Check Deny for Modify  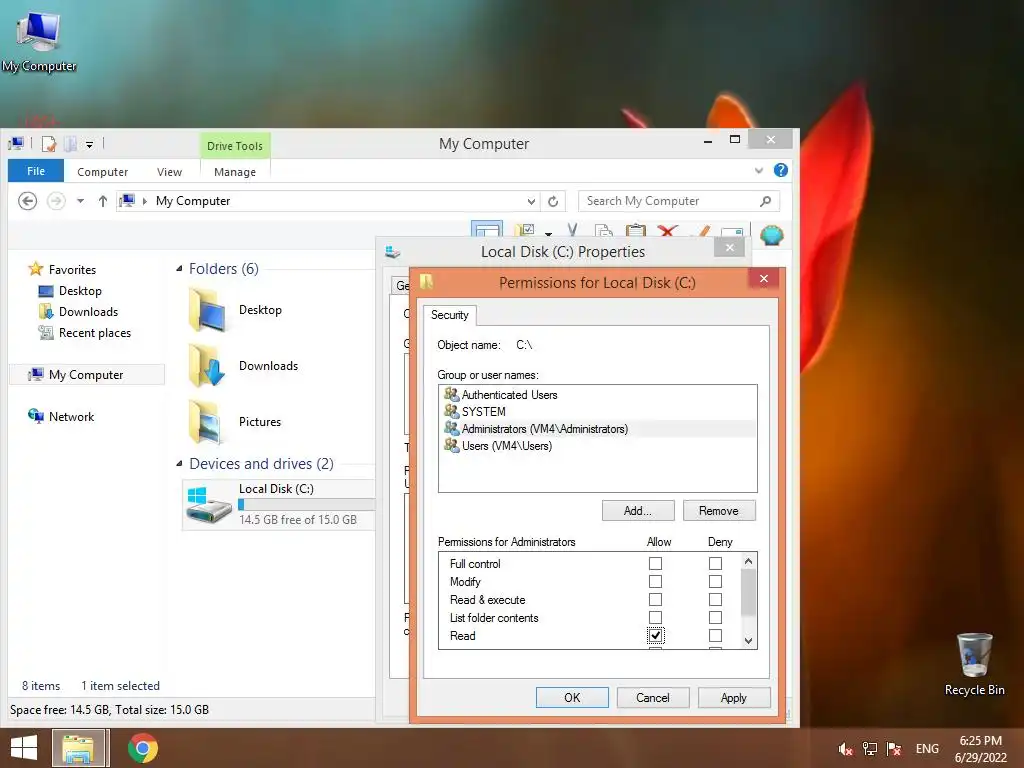coord(716,581)
